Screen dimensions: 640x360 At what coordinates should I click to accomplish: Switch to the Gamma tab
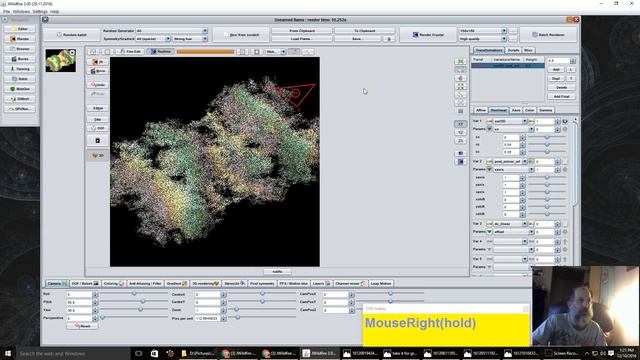coord(545,110)
